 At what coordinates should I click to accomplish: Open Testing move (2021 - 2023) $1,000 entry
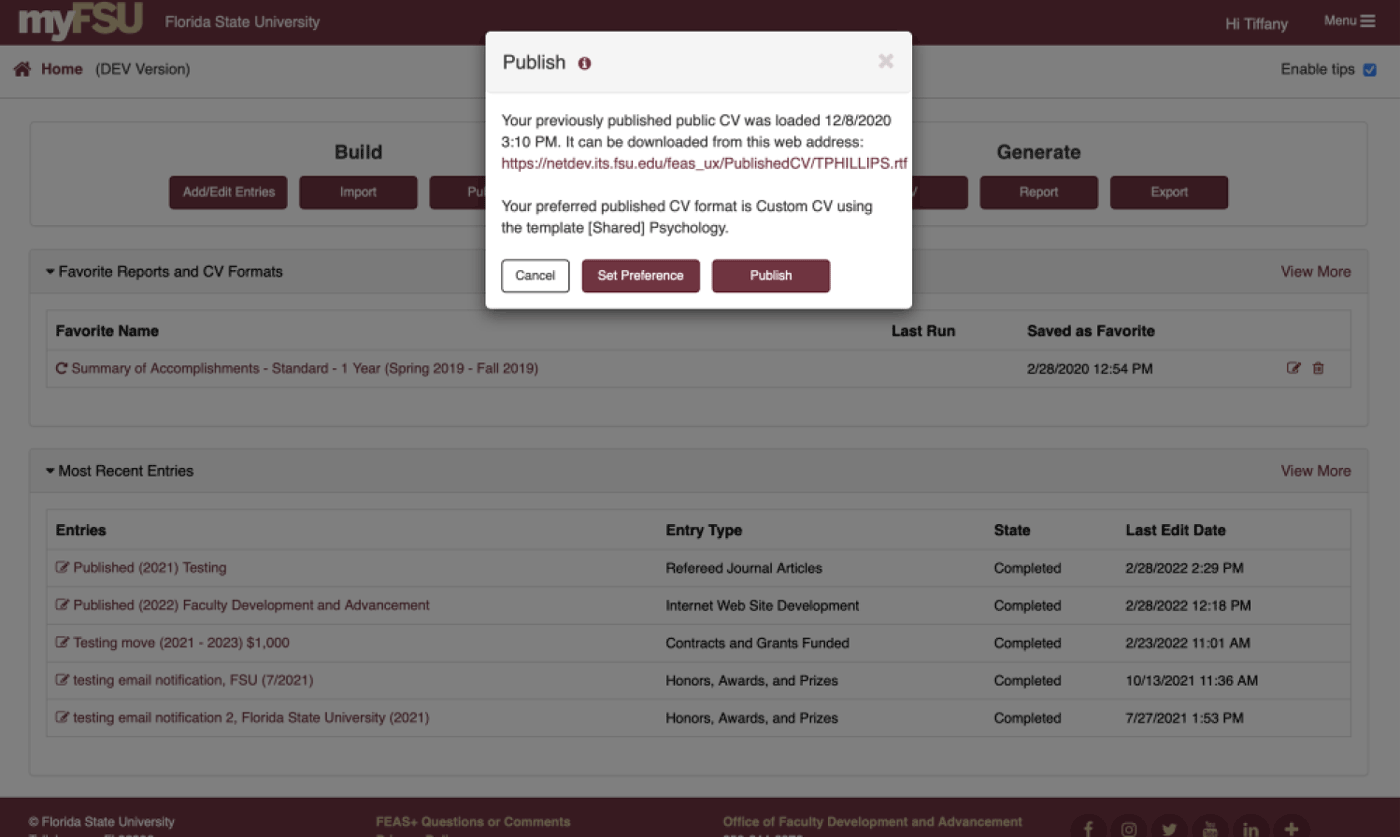point(181,643)
